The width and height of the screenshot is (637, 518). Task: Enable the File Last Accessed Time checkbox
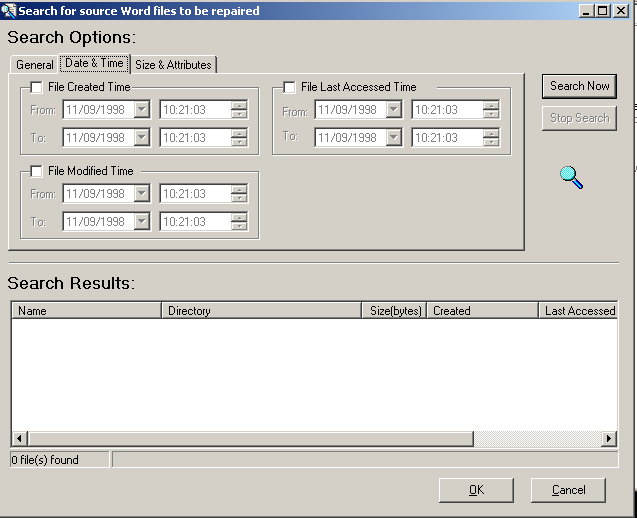point(289,87)
